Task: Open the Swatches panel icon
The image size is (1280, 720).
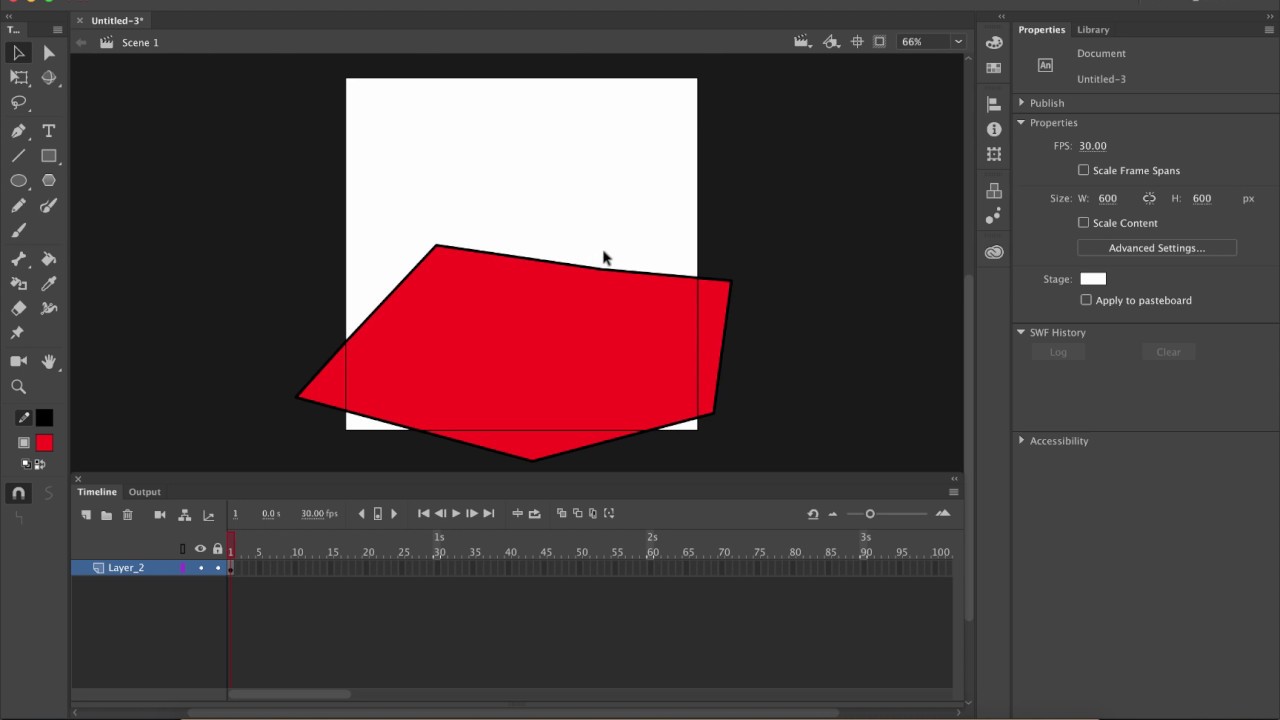Action: 994,68
